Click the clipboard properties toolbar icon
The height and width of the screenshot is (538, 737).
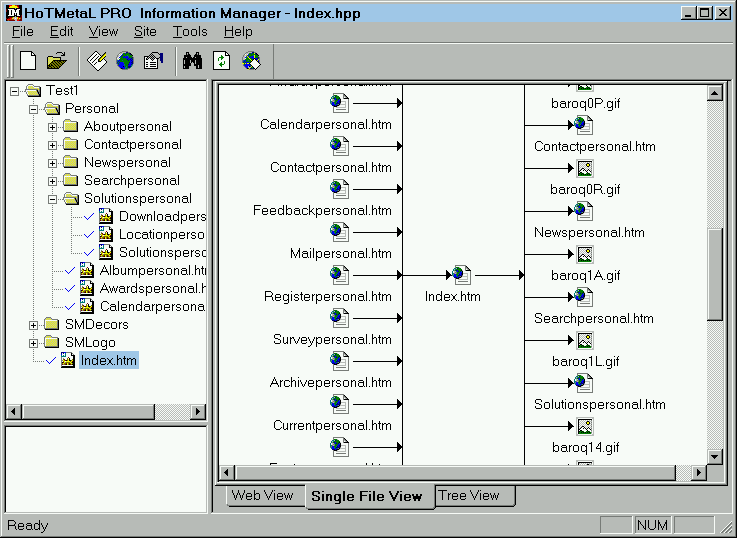click(153, 61)
